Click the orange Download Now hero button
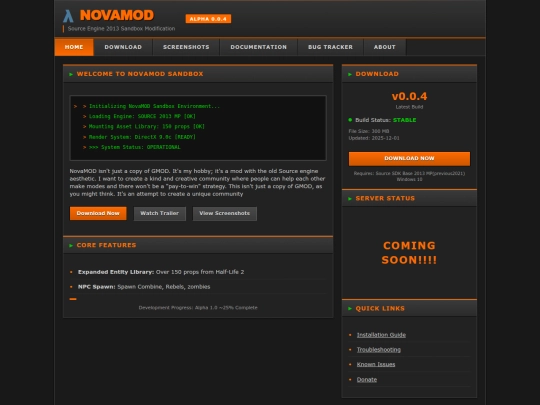The width and height of the screenshot is (540, 405). pyautogui.click(x=98, y=214)
